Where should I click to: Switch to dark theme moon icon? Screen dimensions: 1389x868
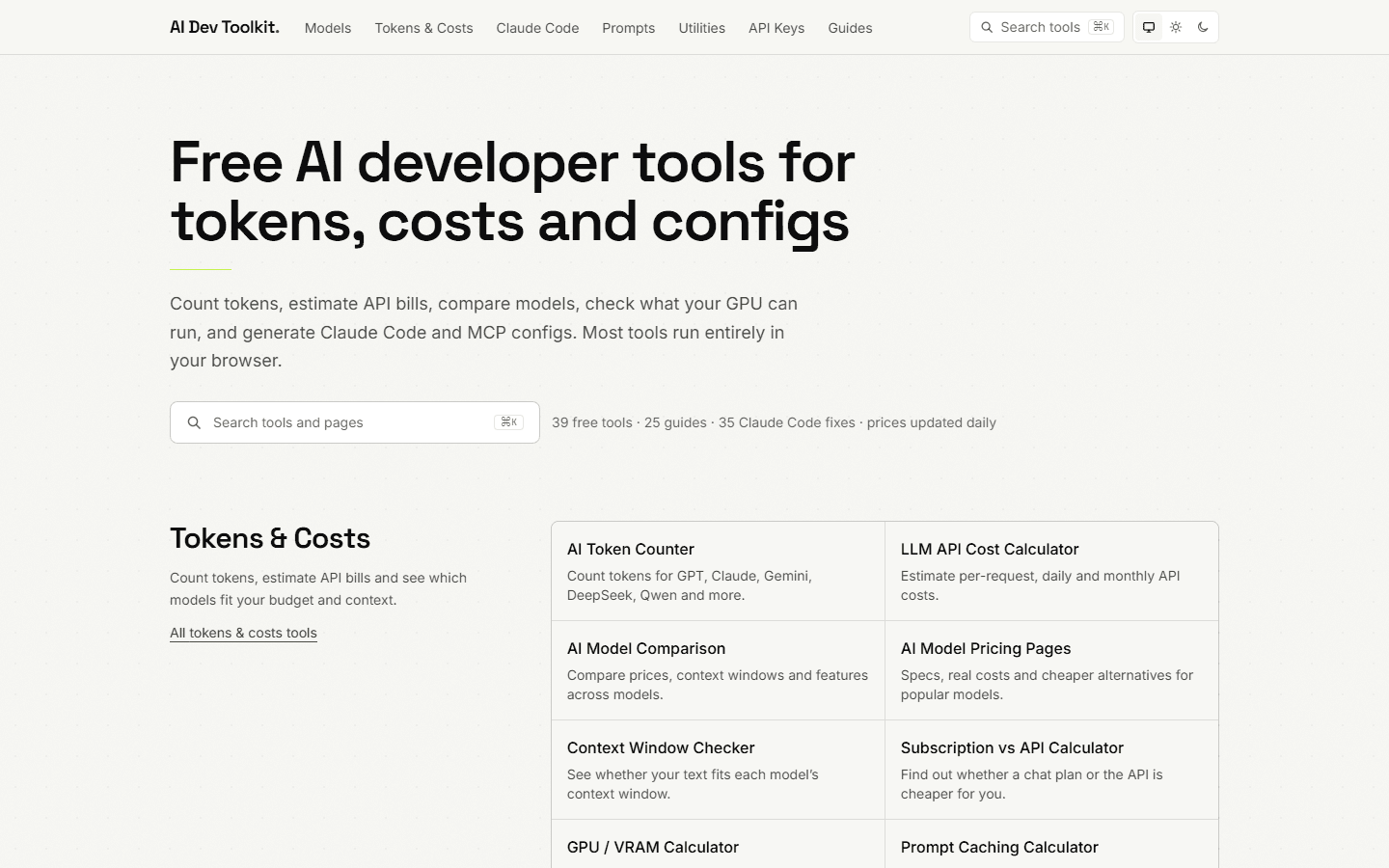coord(1203,27)
